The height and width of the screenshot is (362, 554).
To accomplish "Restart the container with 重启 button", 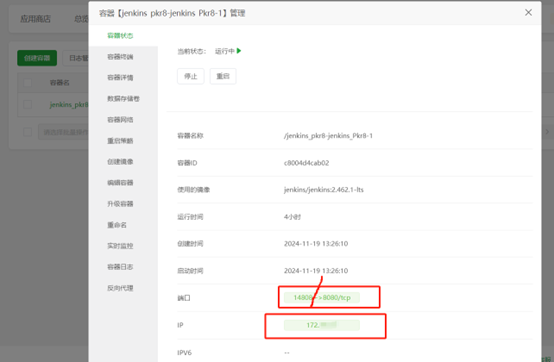I will coord(223,76).
